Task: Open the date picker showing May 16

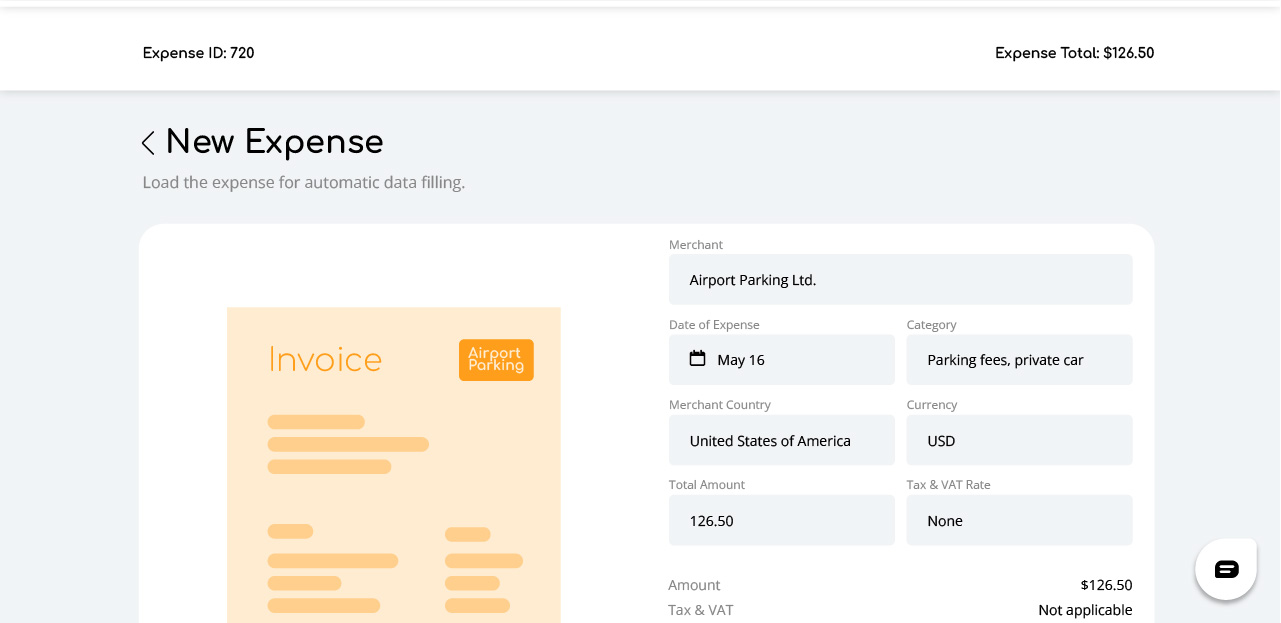Action: point(781,360)
